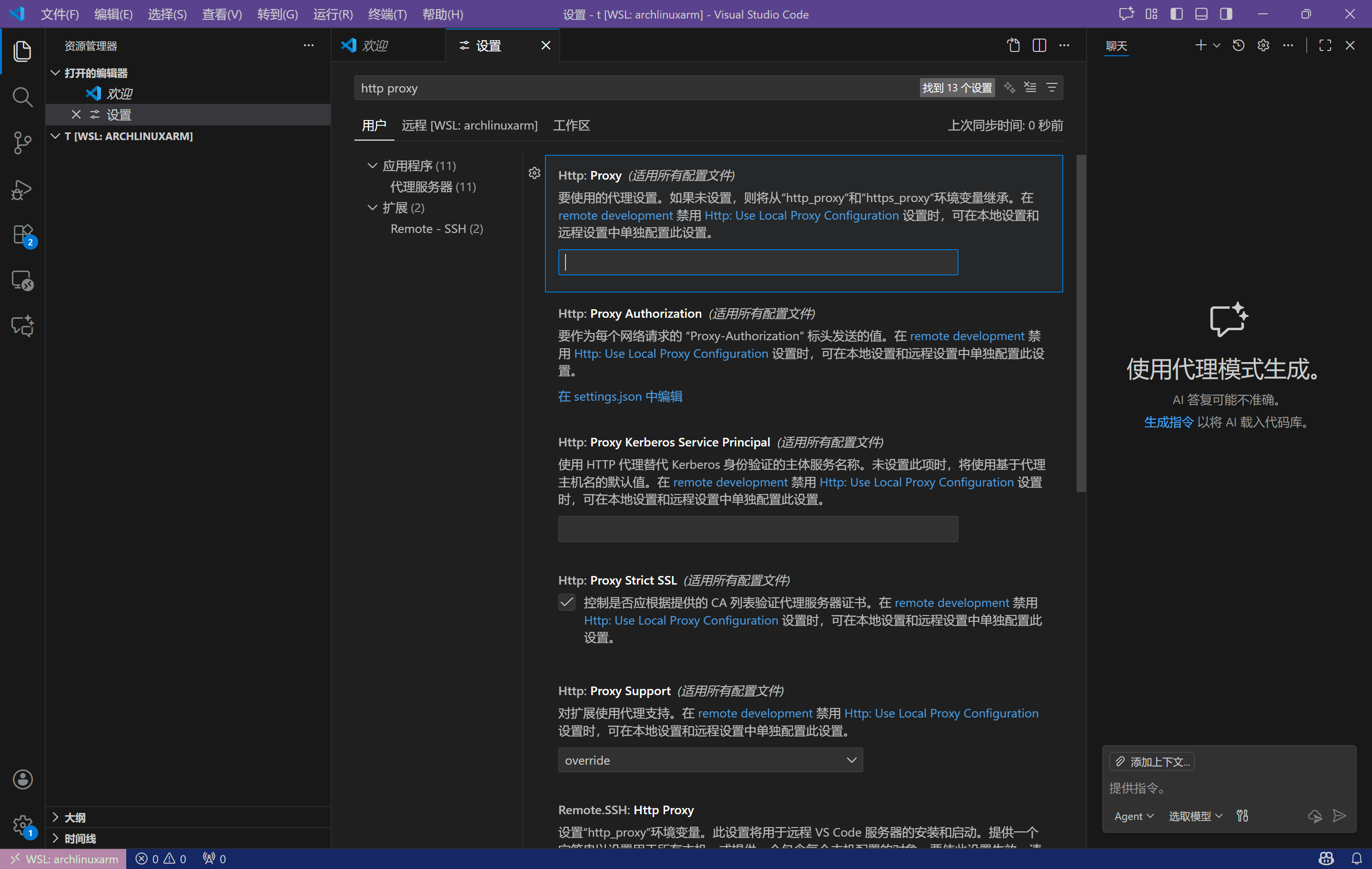1372x869 pixels.
Task: Toggle the Proxy Strict SSL checkbox
Action: (x=566, y=602)
